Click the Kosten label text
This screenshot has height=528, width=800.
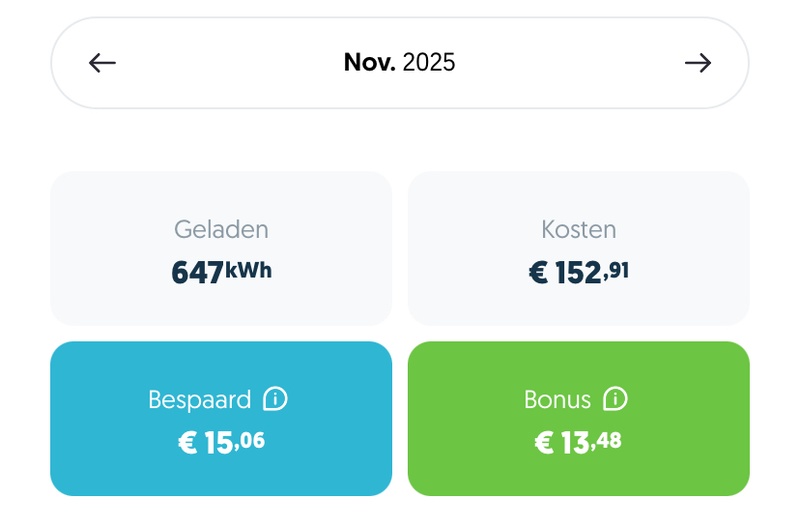579,230
